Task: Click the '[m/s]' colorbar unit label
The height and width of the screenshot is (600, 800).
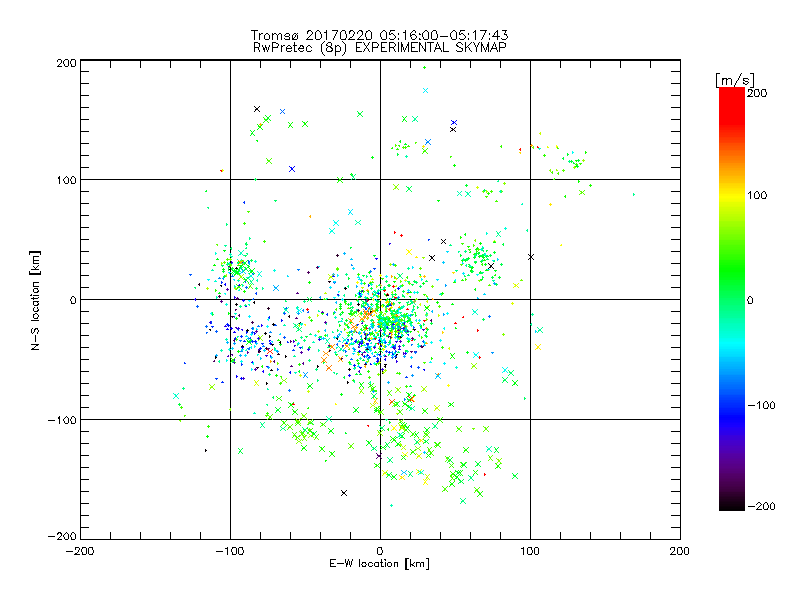Action: (x=735, y=80)
